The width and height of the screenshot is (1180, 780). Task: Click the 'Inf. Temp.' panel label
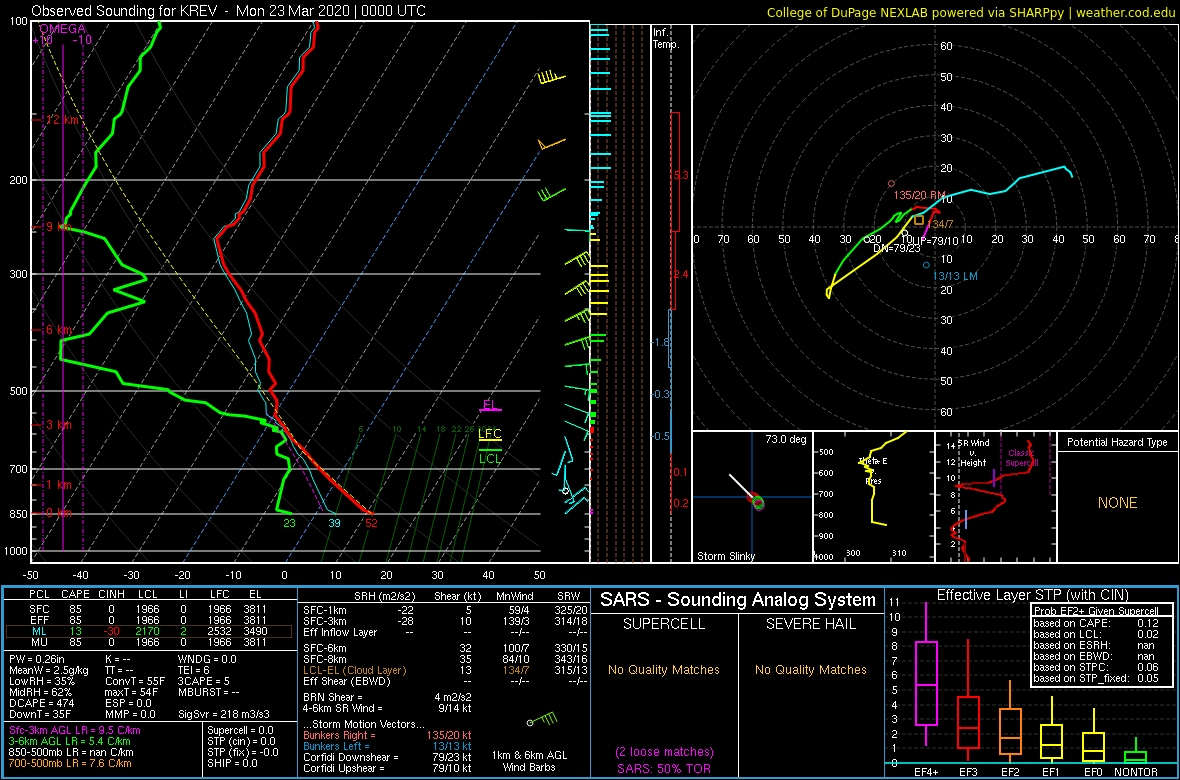tap(667, 38)
